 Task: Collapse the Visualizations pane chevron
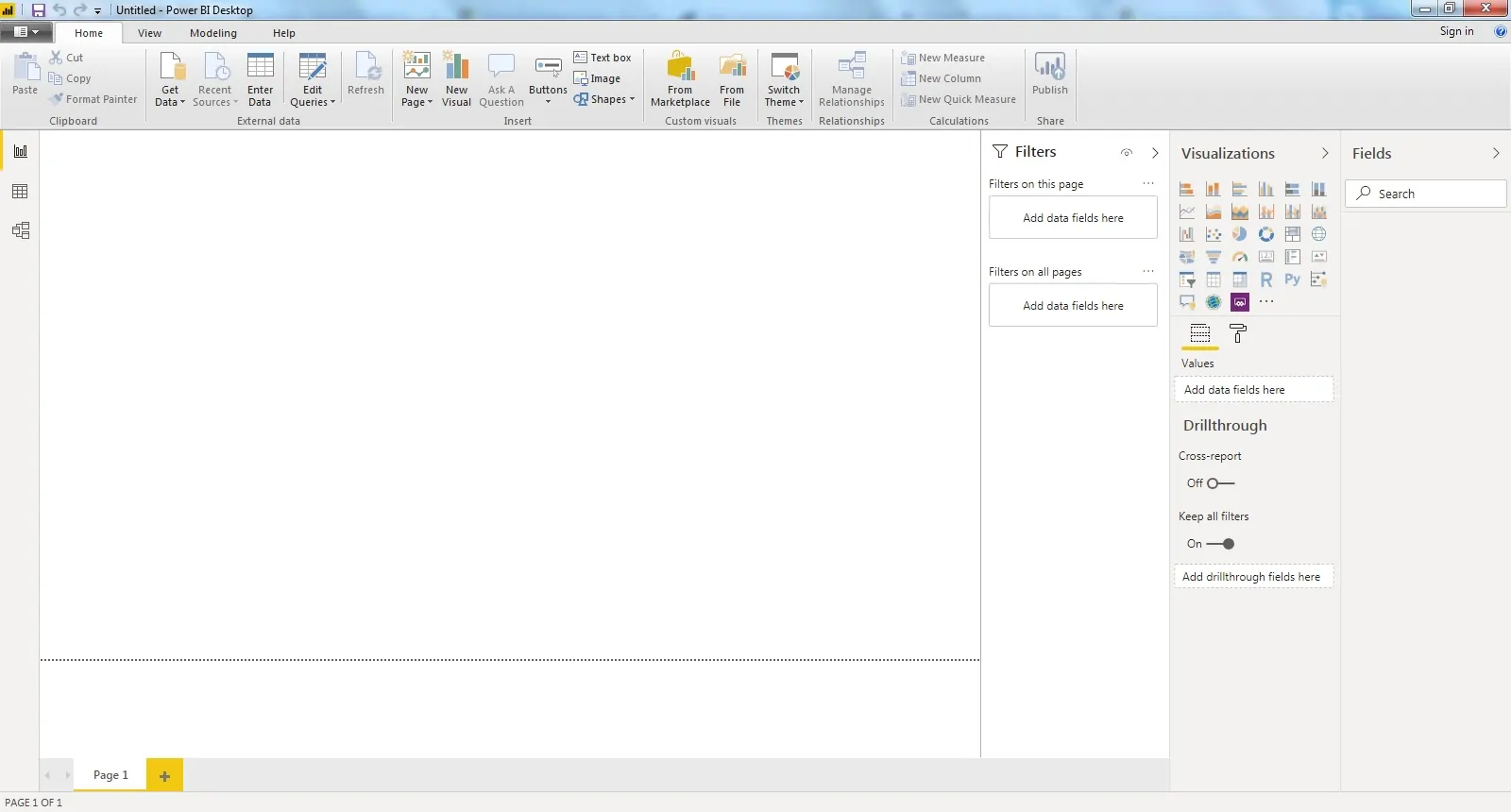pyautogui.click(x=1325, y=153)
